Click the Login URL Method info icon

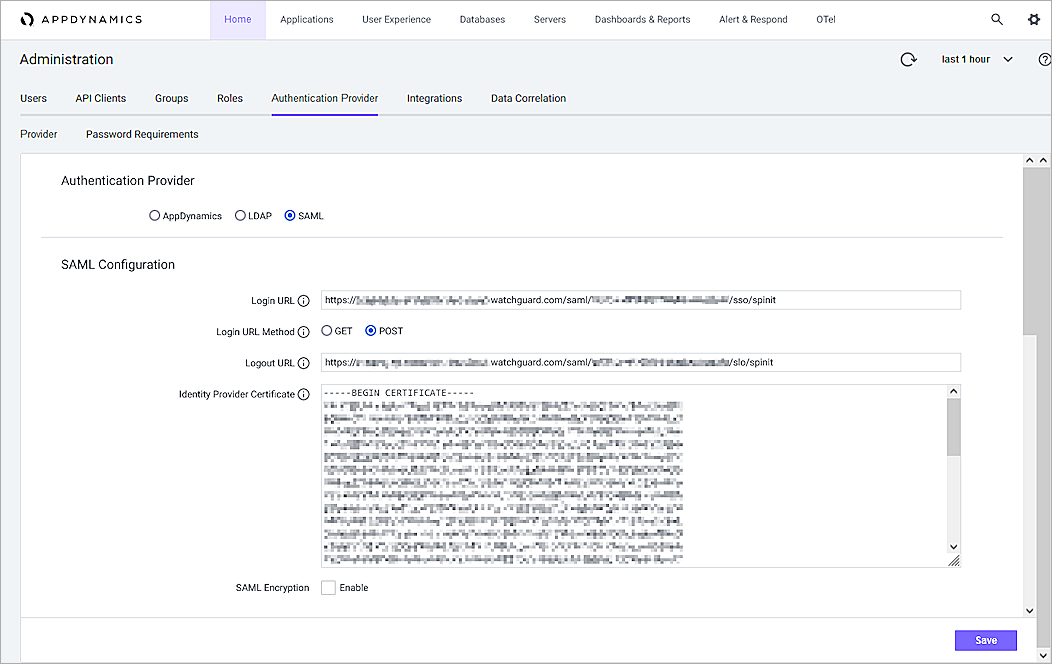pyautogui.click(x=306, y=331)
